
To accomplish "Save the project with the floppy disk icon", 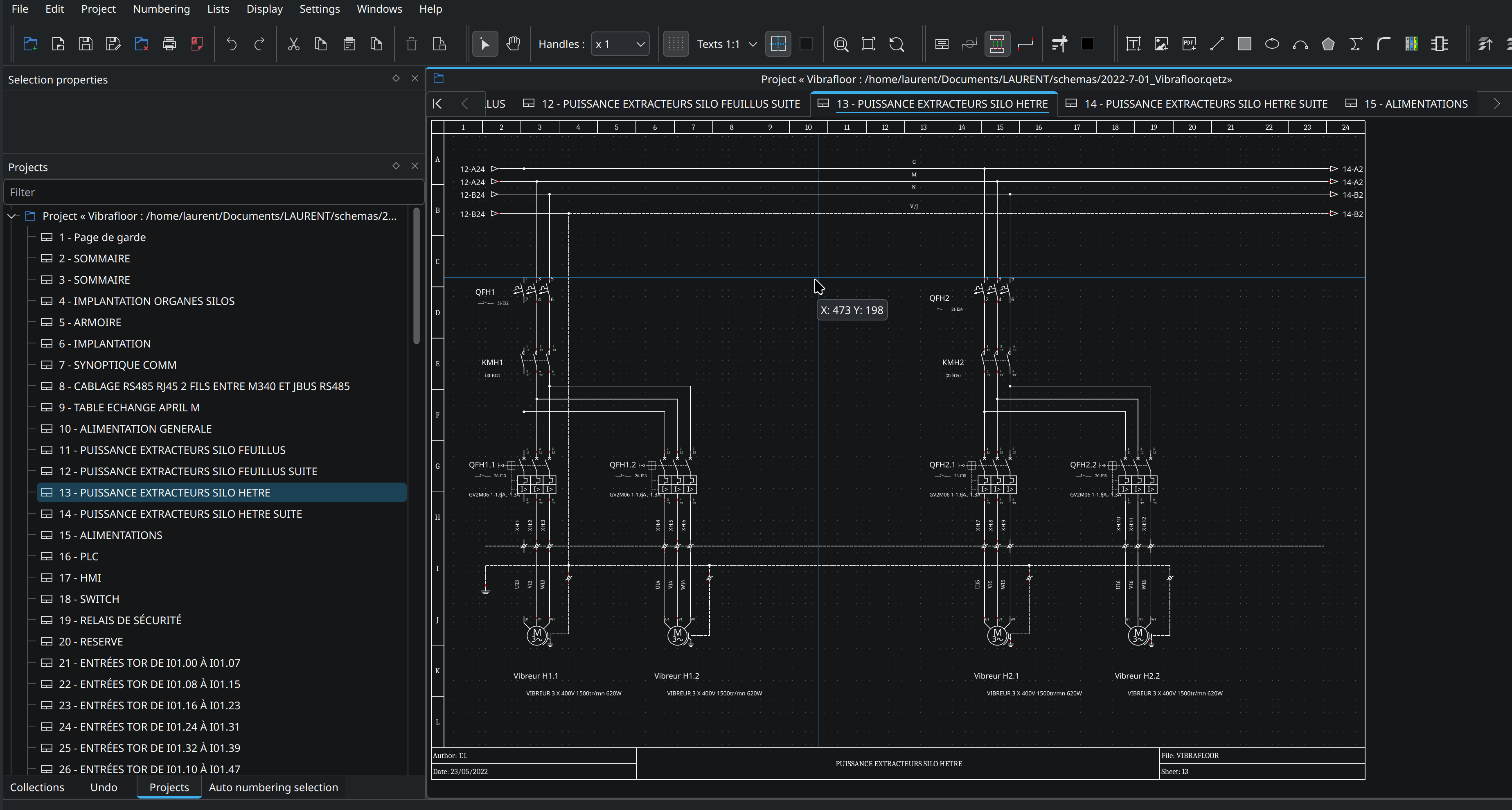I will pos(86,44).
